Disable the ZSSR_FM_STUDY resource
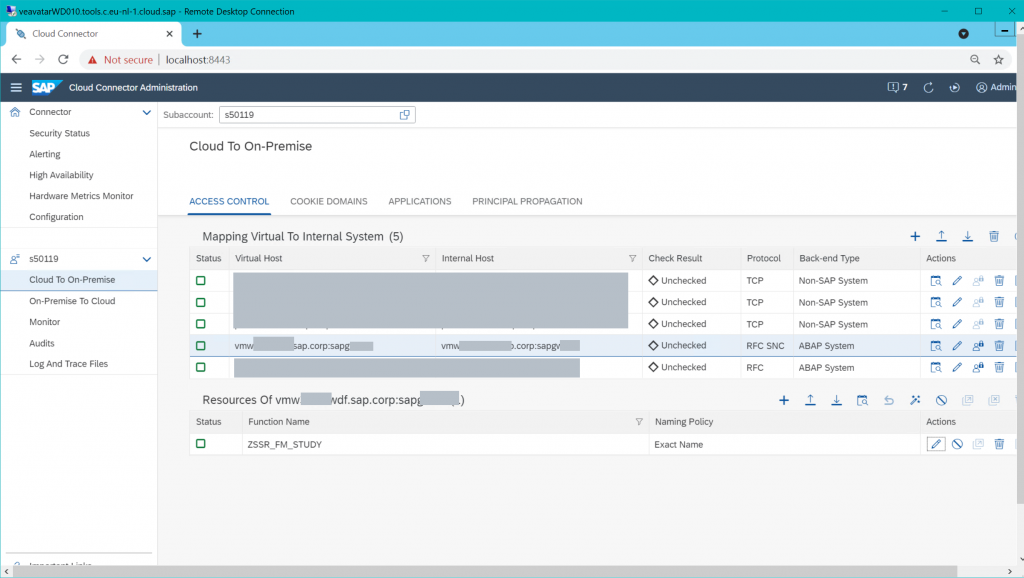Viewport: 1024px width, 578px height. pyautogui.click(x=957, y=444)
